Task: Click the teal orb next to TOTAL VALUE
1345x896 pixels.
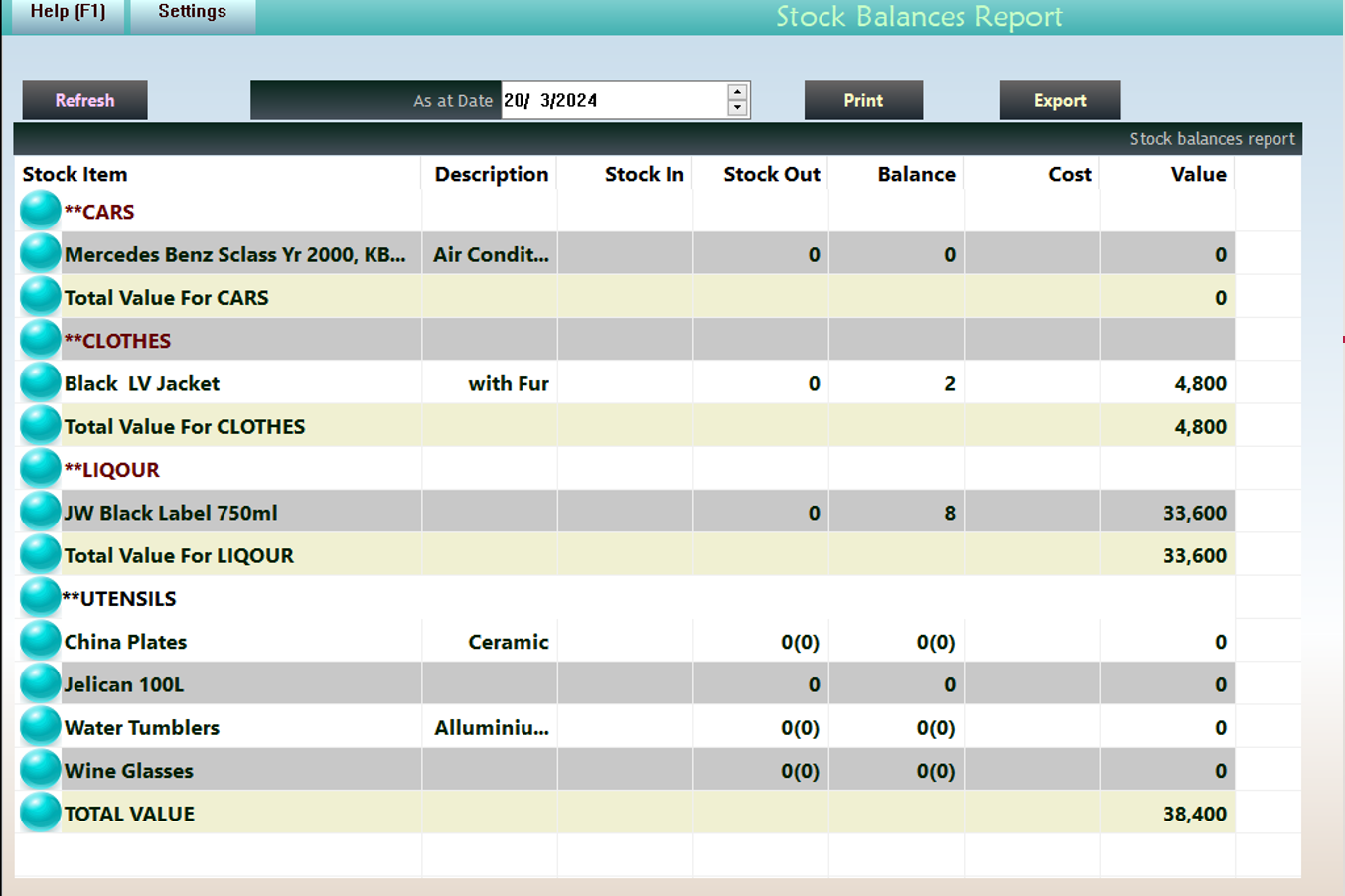Action: pos(40,813)
